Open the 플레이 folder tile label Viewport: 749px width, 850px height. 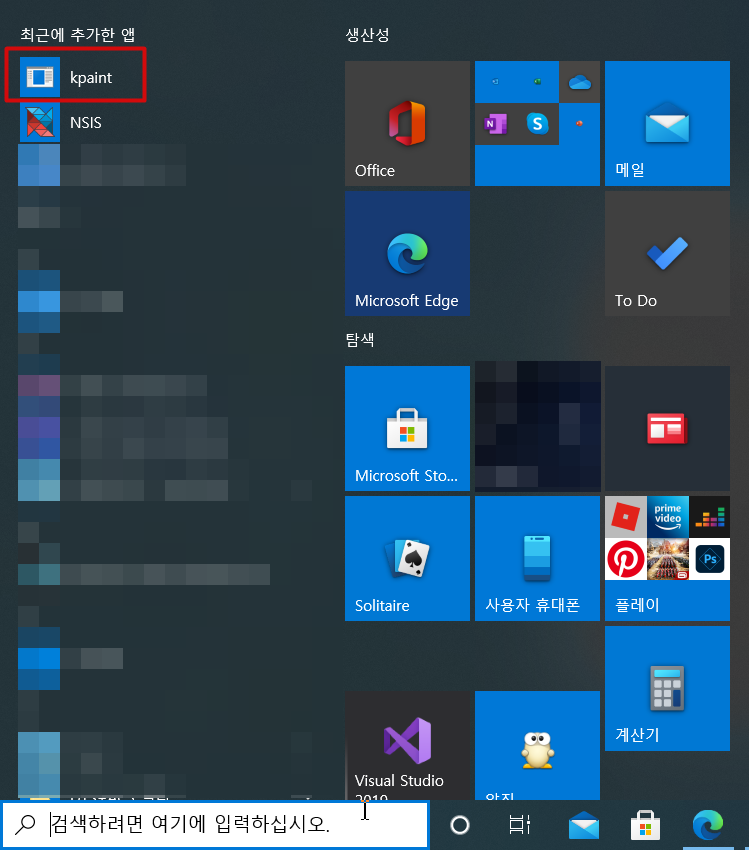[637, 604]
